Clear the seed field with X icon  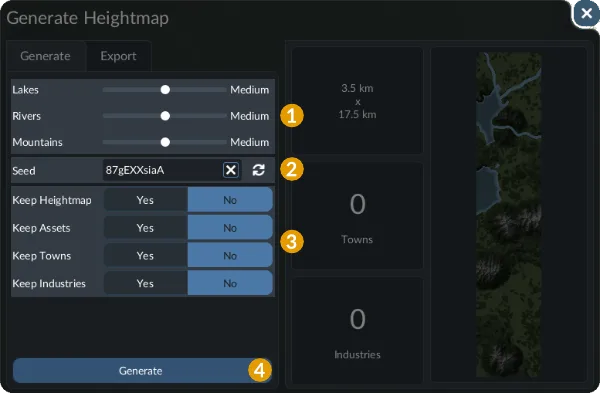[231, 170]
